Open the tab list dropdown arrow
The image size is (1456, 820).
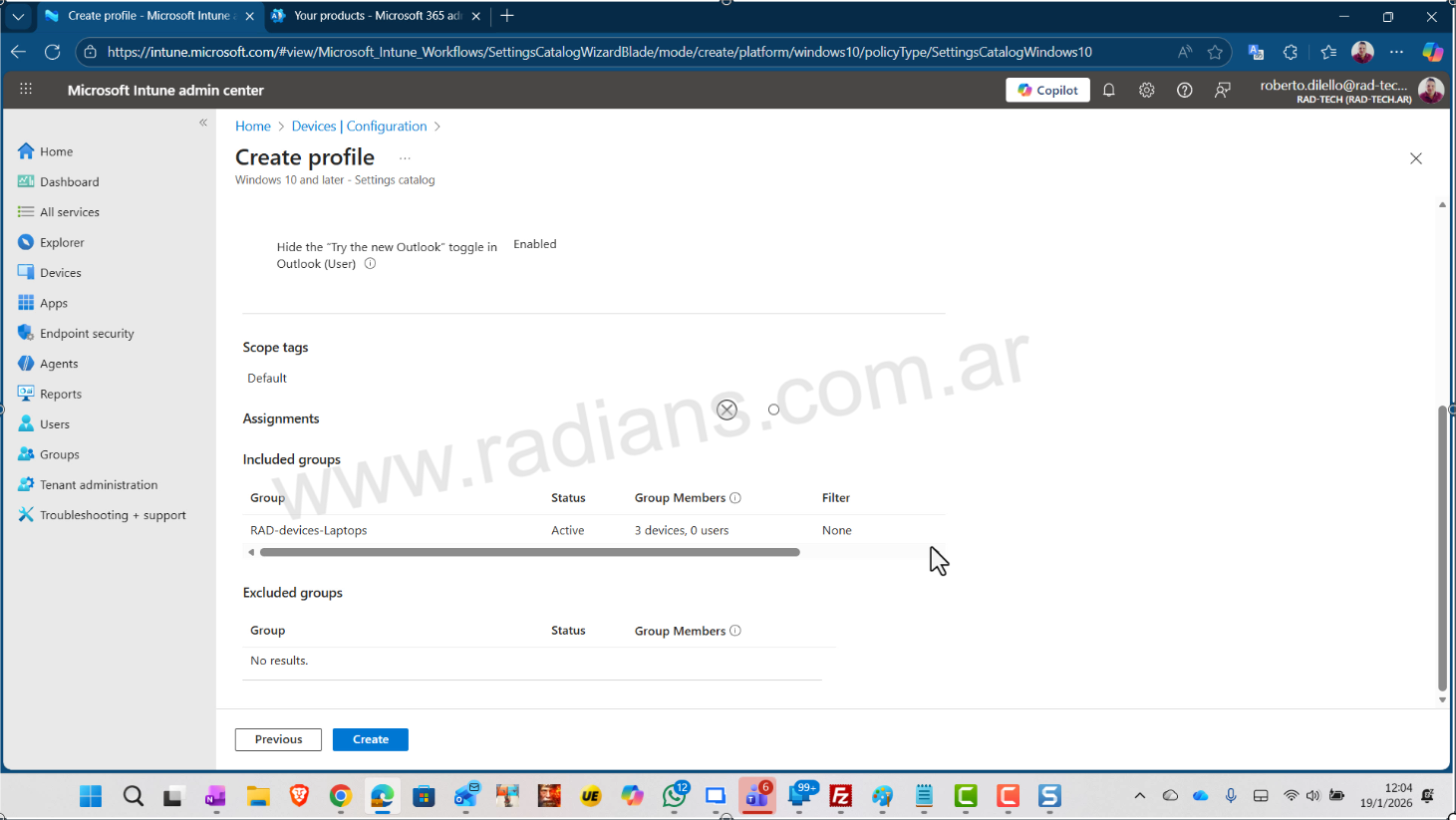coord(18,16)
